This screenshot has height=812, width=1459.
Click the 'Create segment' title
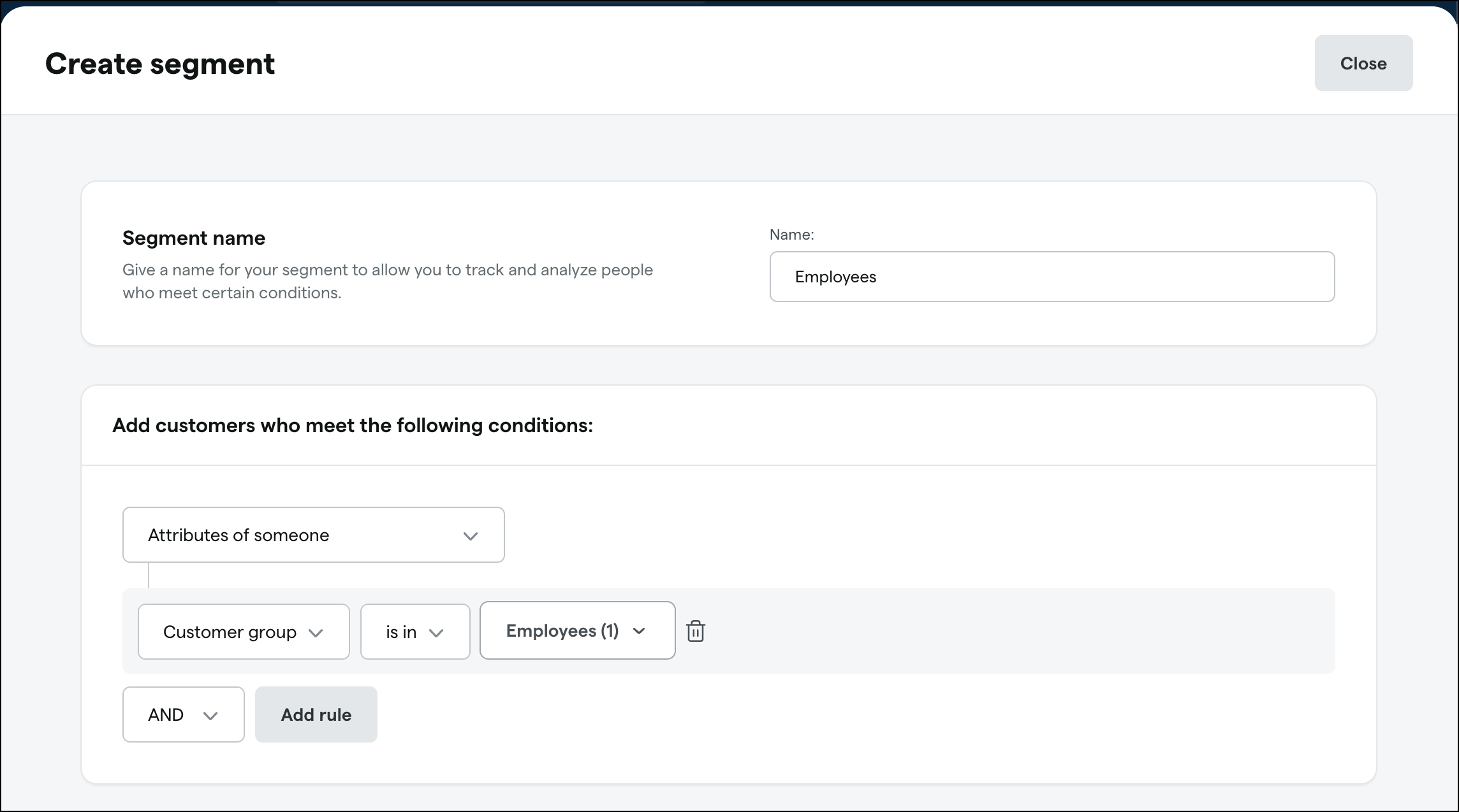coord(160,64)
